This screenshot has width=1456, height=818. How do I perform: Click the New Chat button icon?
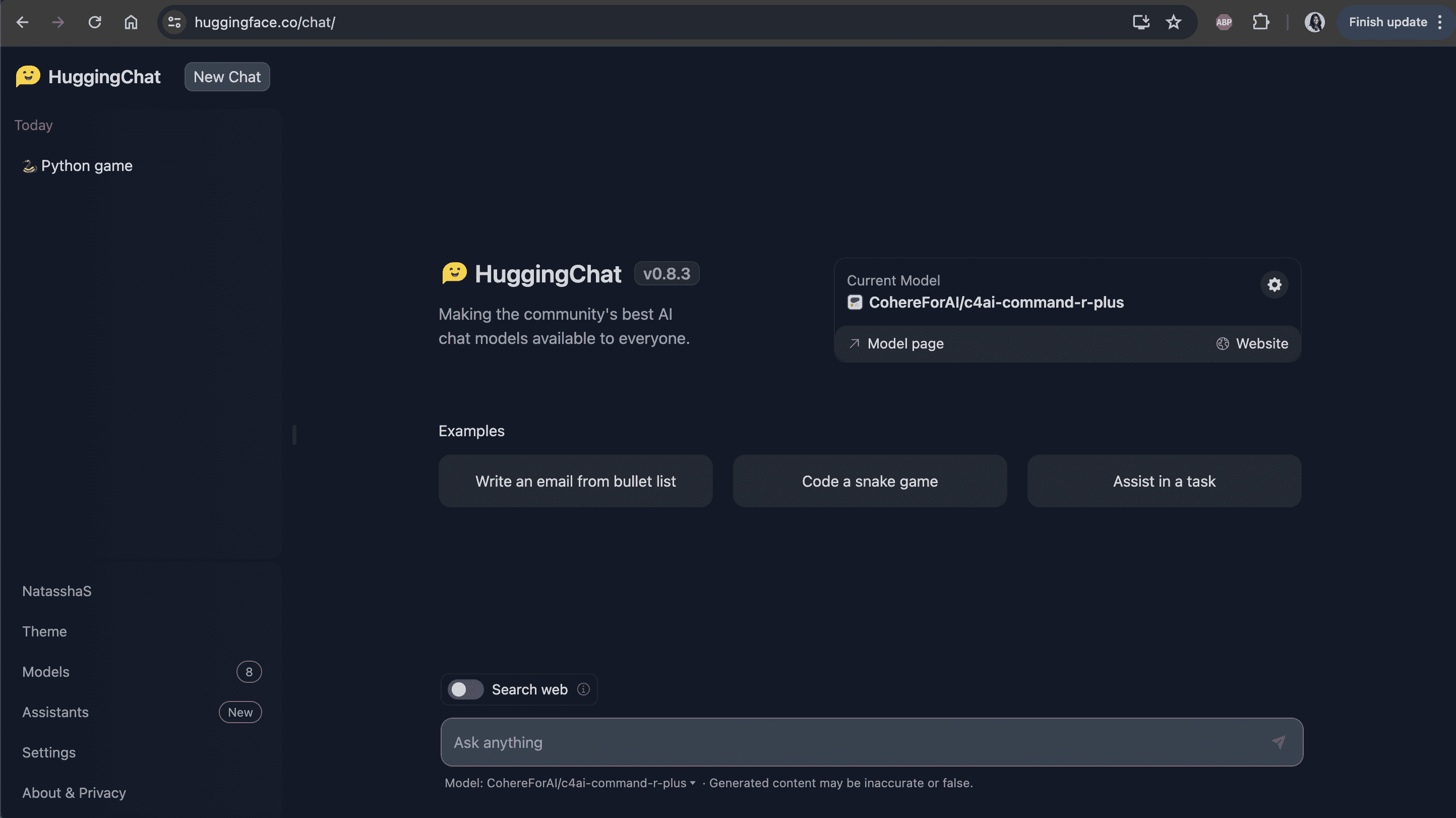click(226, 76)
